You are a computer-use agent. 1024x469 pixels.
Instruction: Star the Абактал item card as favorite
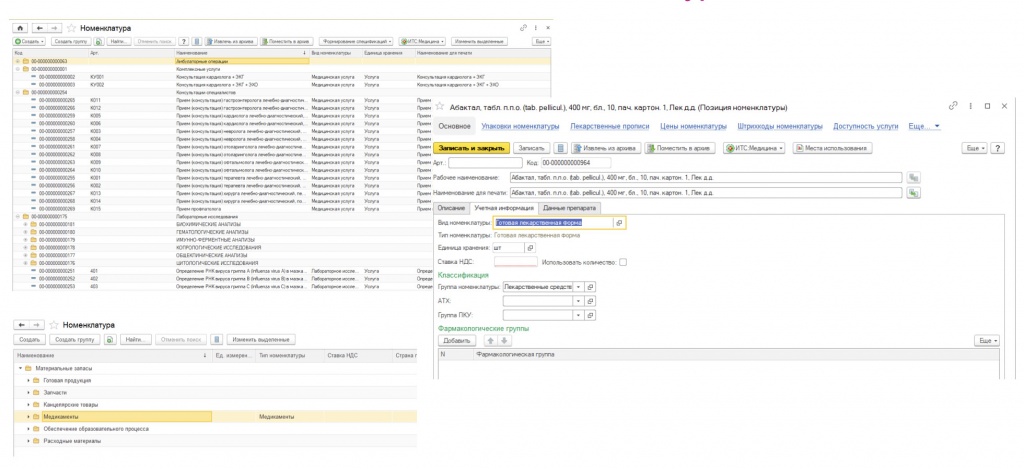[x=440, y=106]
